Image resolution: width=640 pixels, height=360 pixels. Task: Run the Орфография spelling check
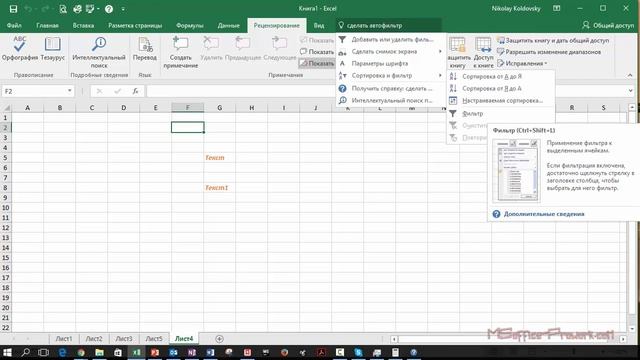(20, 49)
